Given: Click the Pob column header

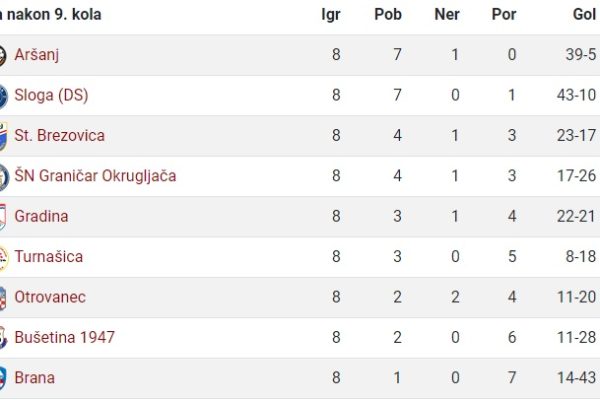Looking at the screenshot, I should point(388,15).
